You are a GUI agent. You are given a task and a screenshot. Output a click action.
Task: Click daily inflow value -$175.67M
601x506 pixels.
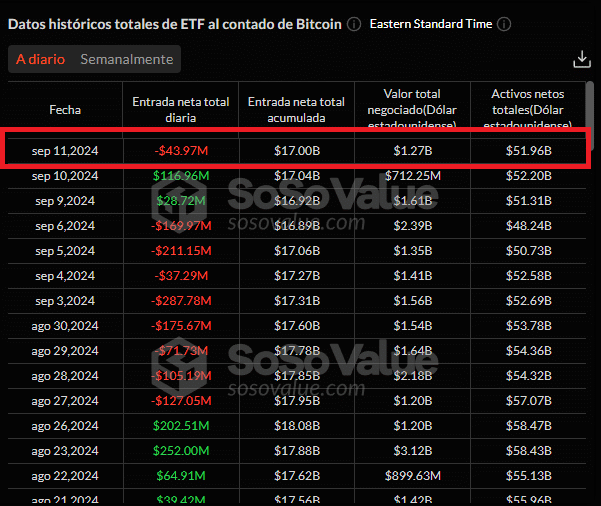click(181, 326)
